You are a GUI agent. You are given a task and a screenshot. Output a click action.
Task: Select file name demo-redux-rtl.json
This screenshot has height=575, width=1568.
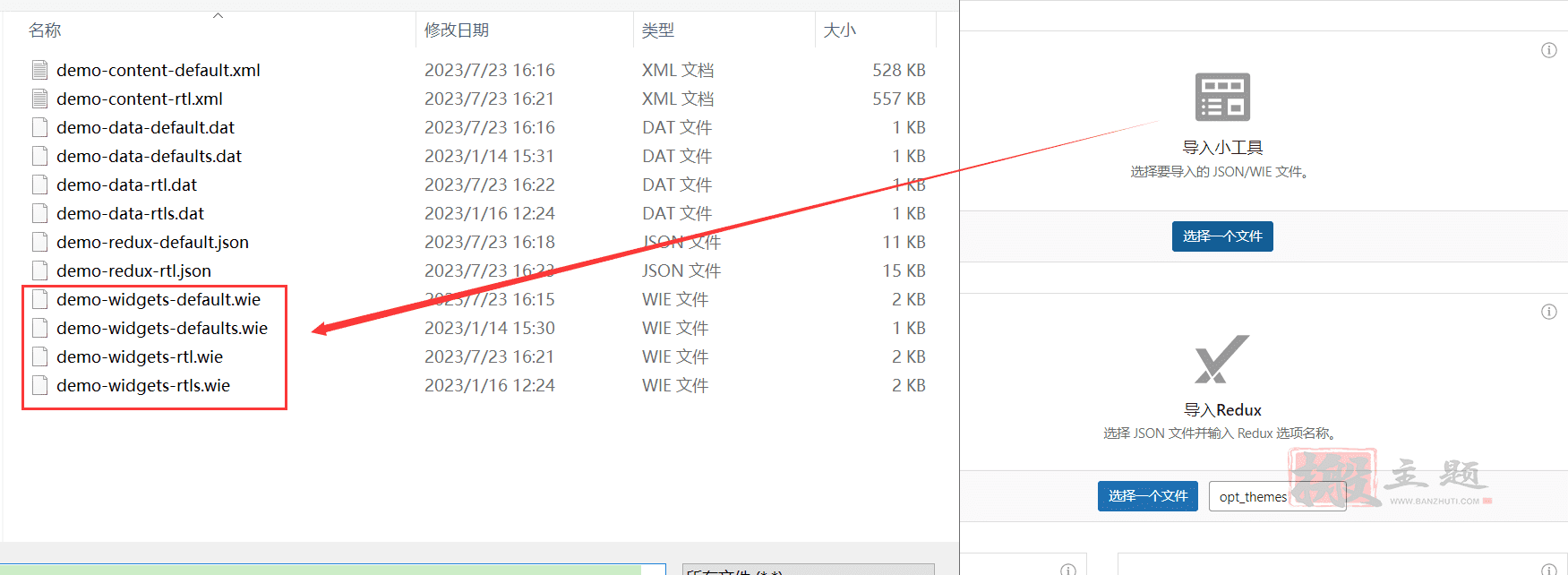coord(133,270)
